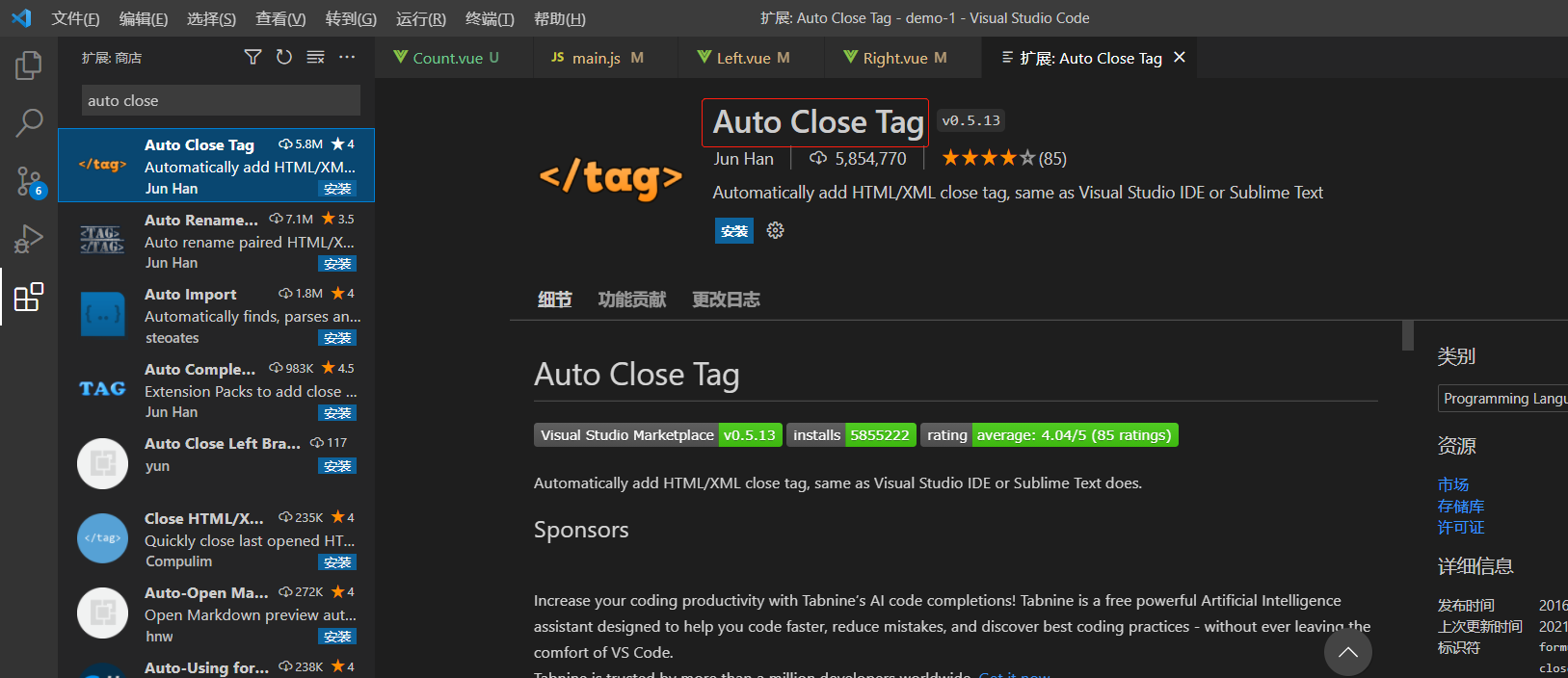Click the Auto Rename Tag extension icon
1568x678 pixels.
102,240
